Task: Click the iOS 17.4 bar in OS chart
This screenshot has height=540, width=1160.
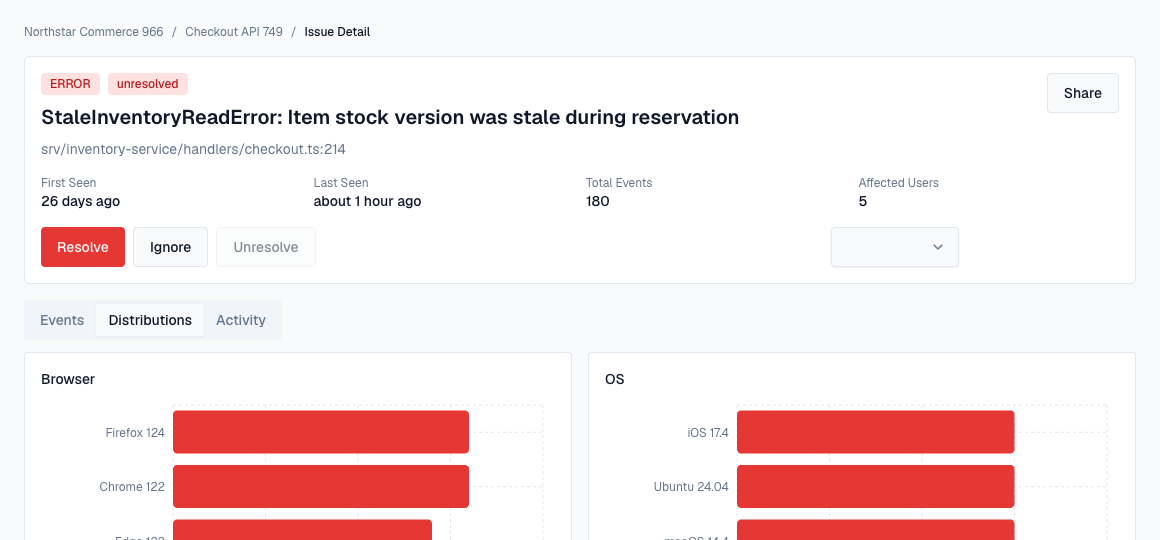Action: 875,432
